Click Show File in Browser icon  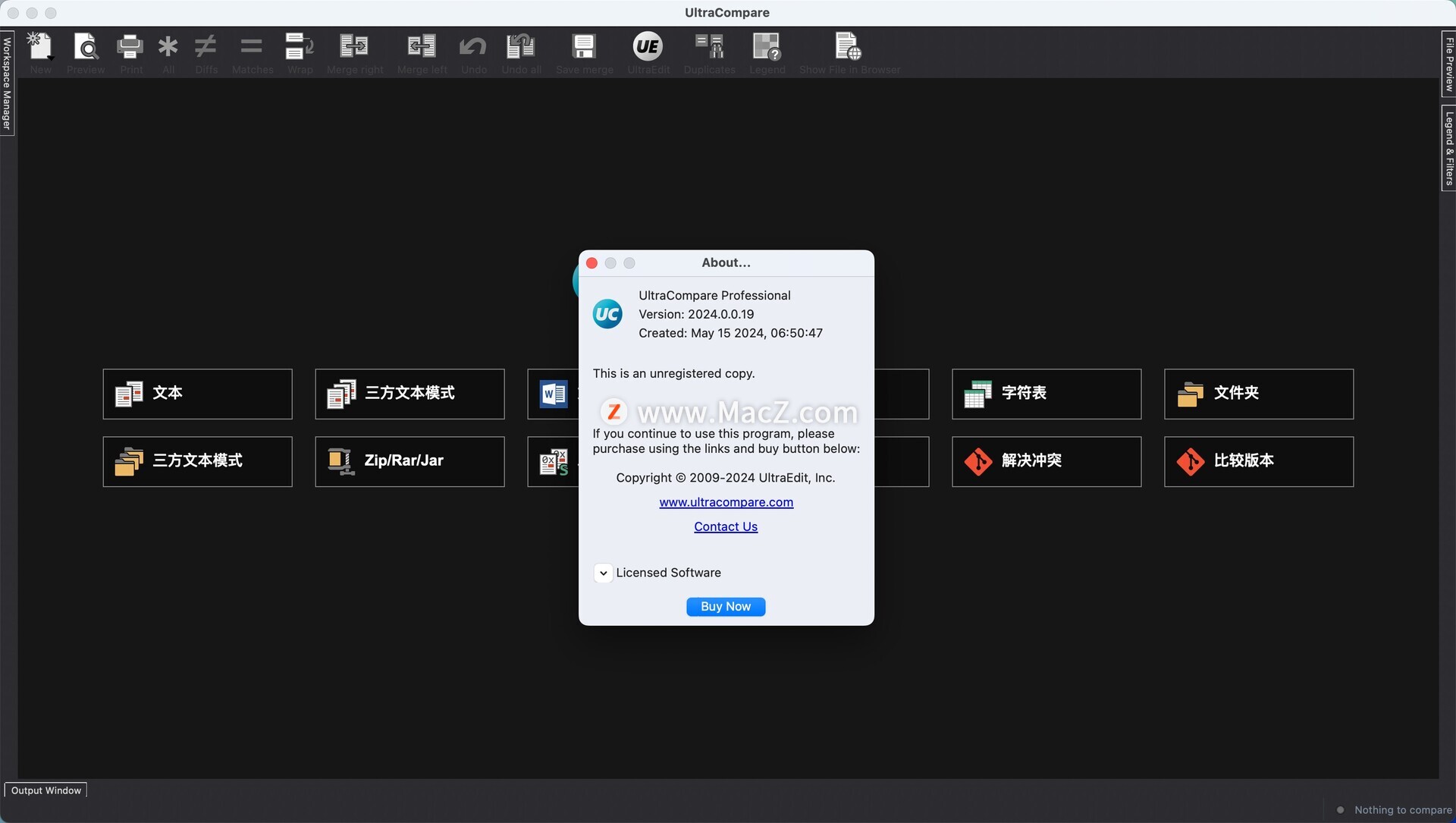point(848,47)
